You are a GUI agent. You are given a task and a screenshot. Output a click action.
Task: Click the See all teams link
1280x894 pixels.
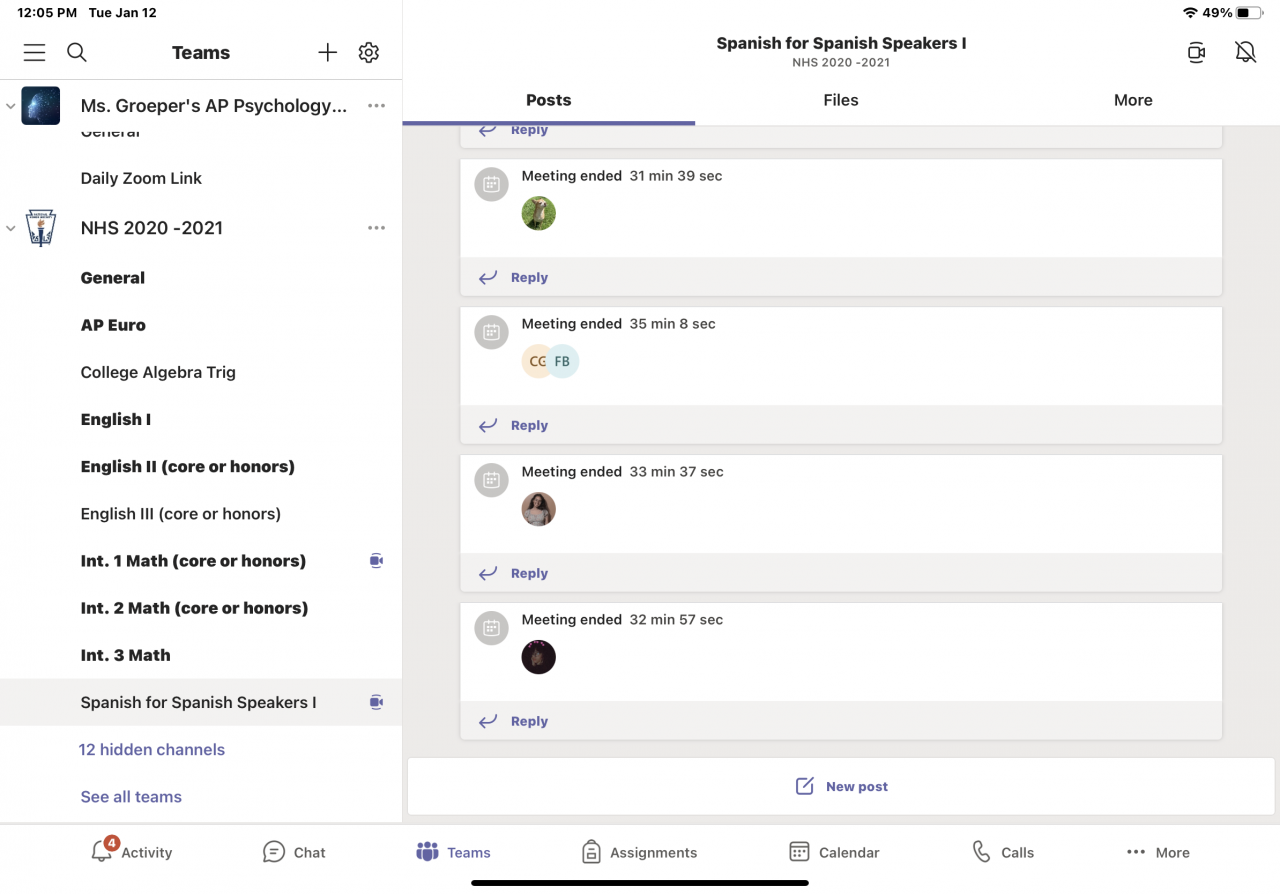point(131,797)
